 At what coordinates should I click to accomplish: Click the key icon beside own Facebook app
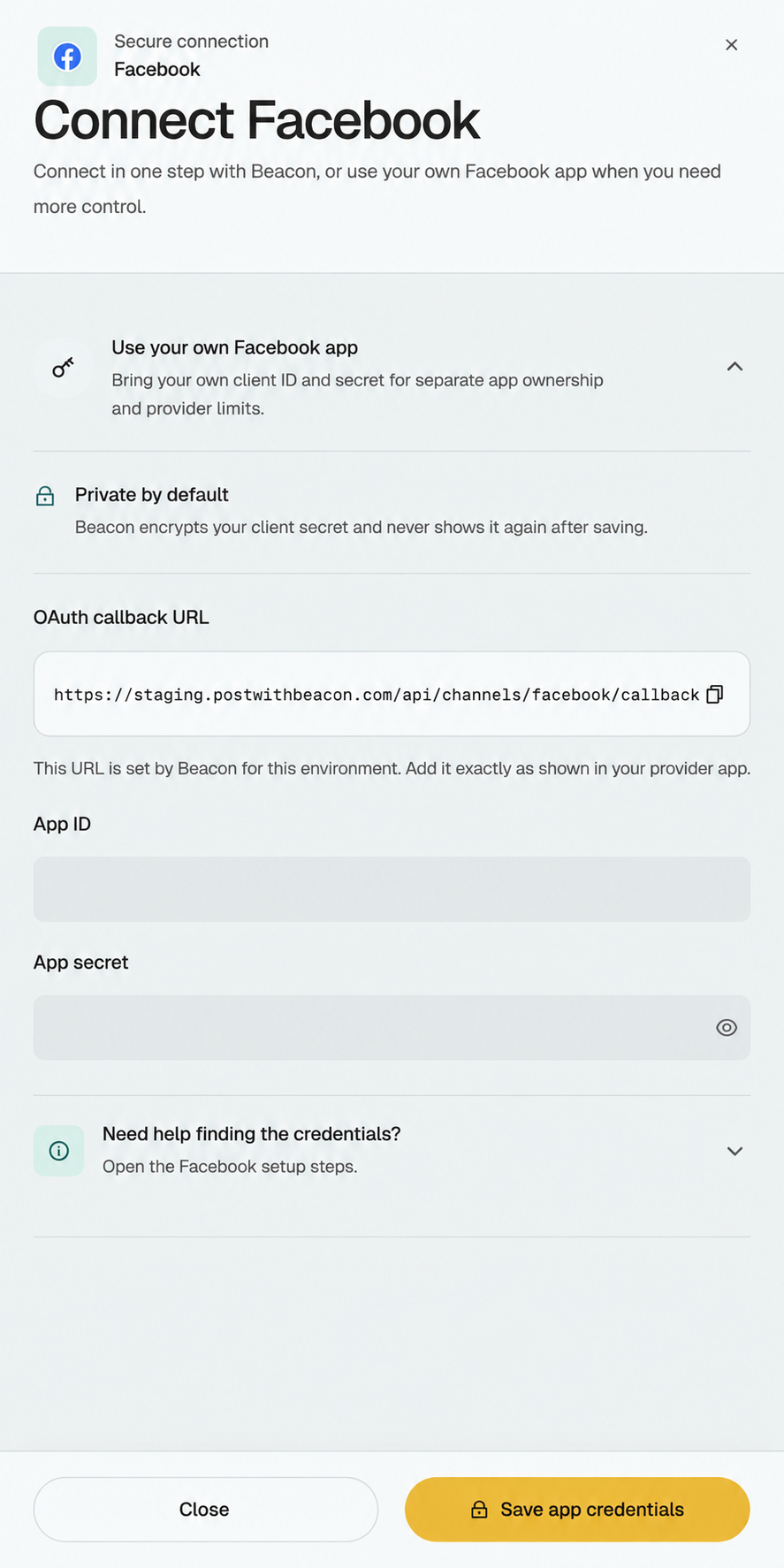[63, 367]
